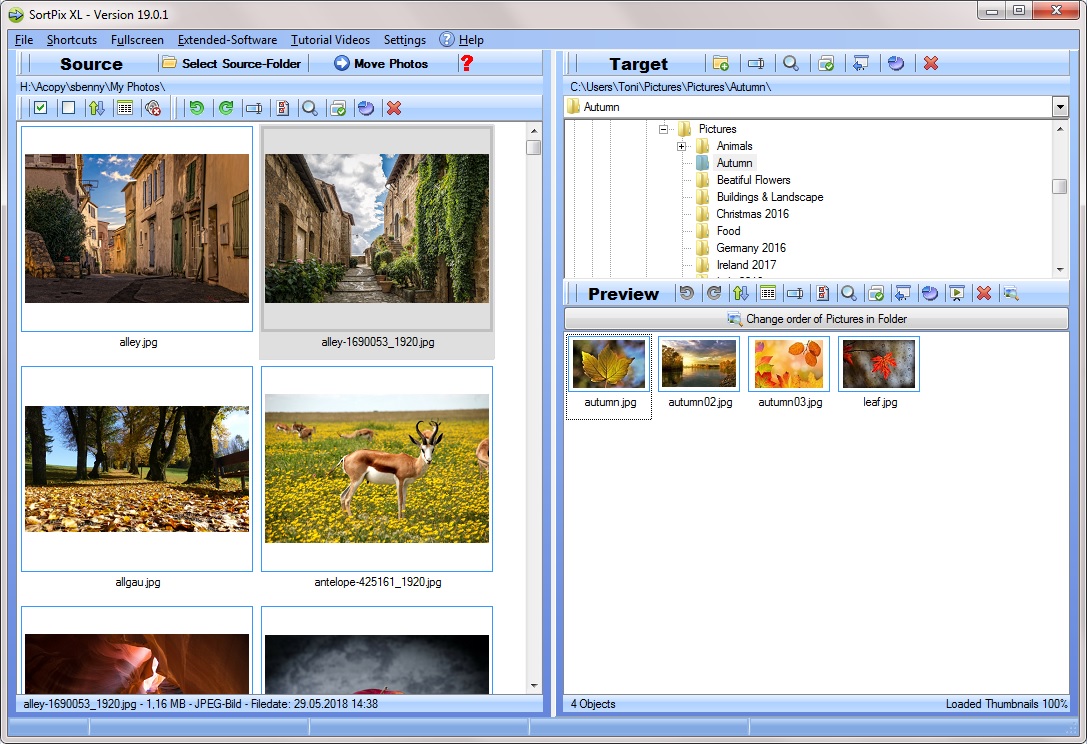Screen dimensions: 1087x744
Task: Start the slideshow from the Preview toolbar
Action: tap(958, 293)
